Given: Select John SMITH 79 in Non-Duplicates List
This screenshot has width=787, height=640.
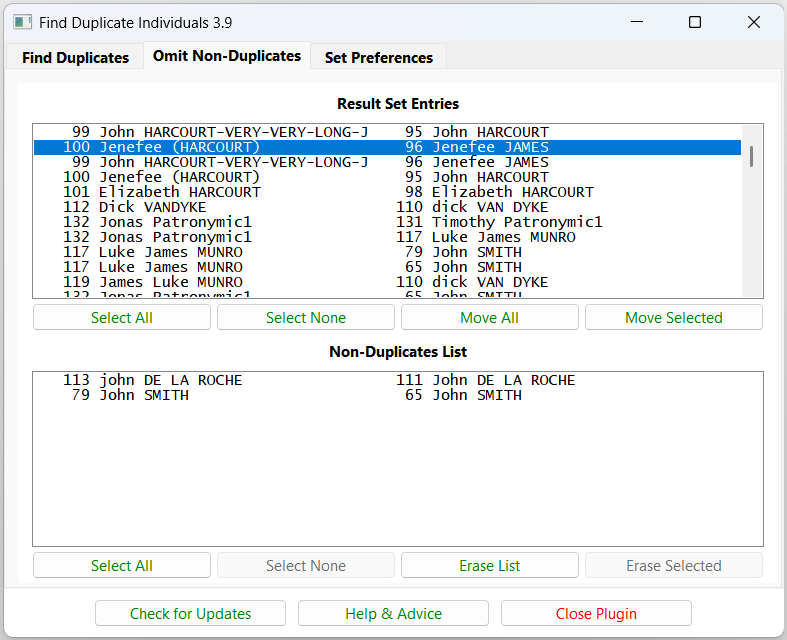Looking at the screenshot, I should 143,395.
